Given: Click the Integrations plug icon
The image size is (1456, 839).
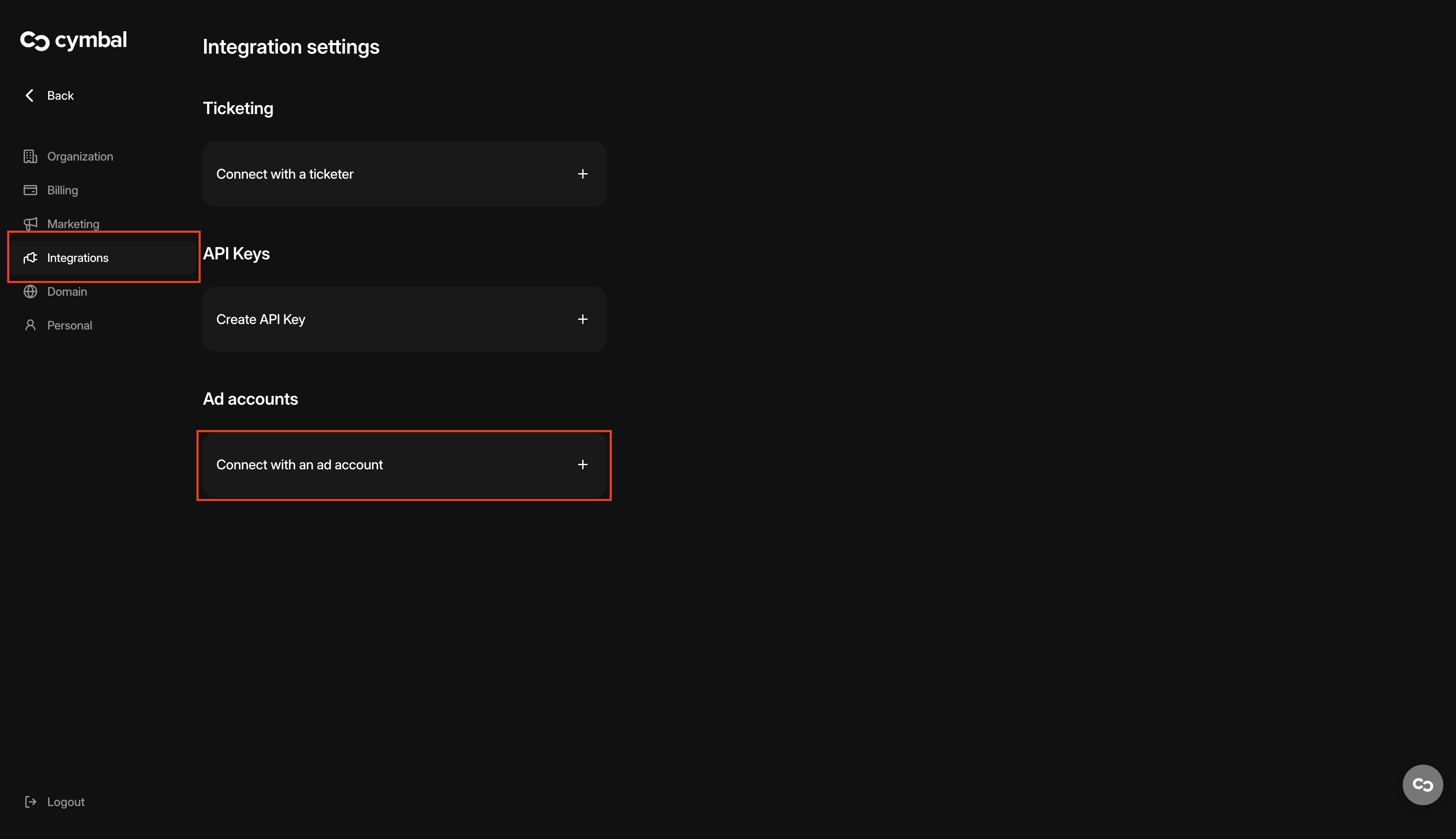Looking at the screenshot, I should [30, 258].
